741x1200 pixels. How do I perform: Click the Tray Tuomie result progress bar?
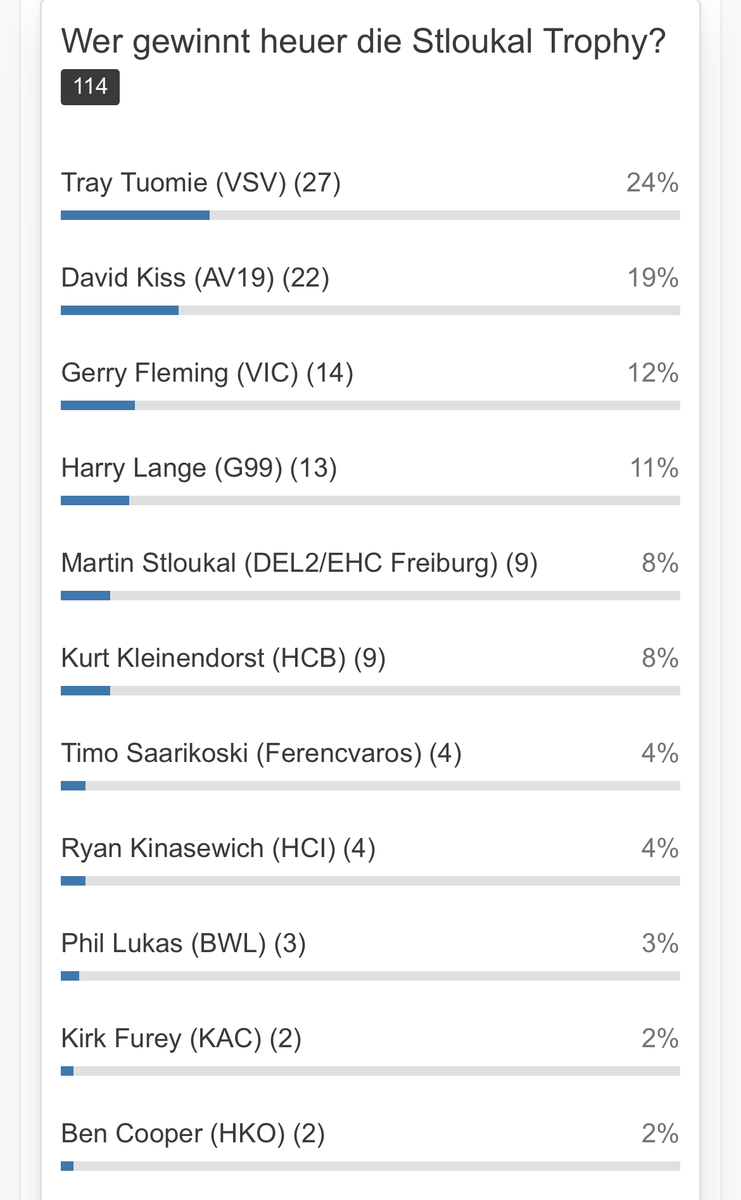click(x=370, y=215)
